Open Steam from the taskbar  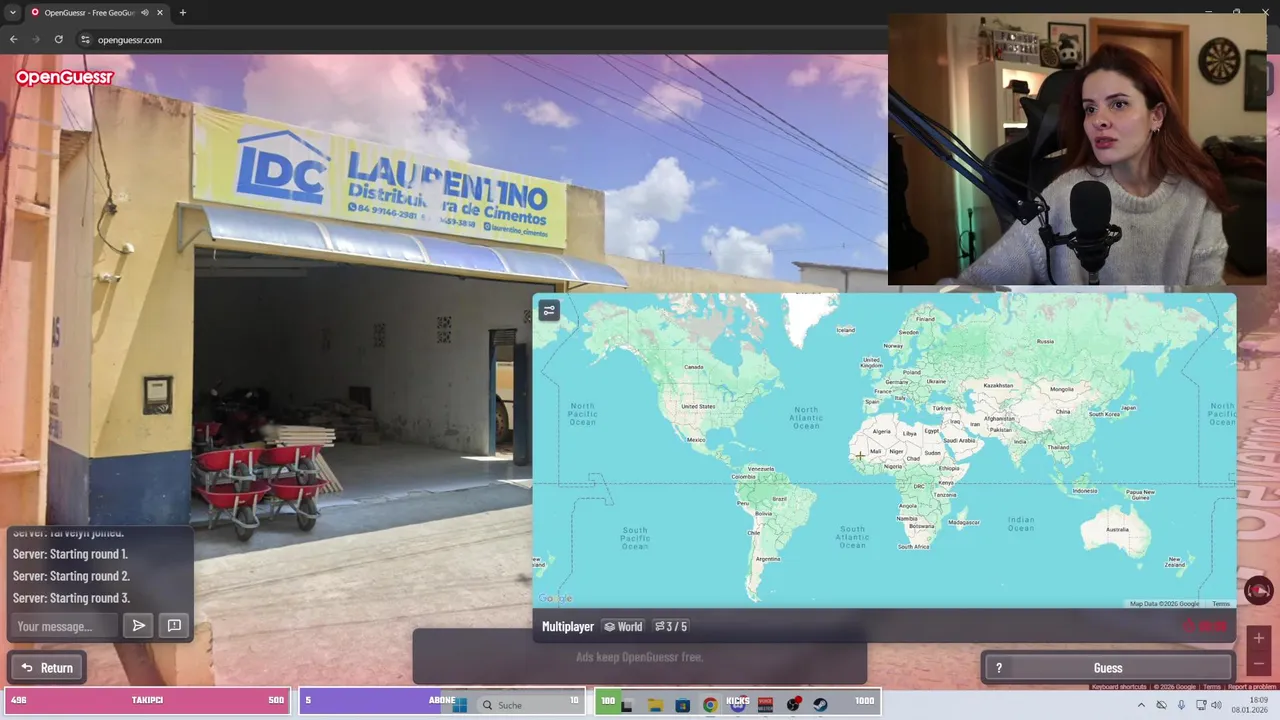[821, 705]
